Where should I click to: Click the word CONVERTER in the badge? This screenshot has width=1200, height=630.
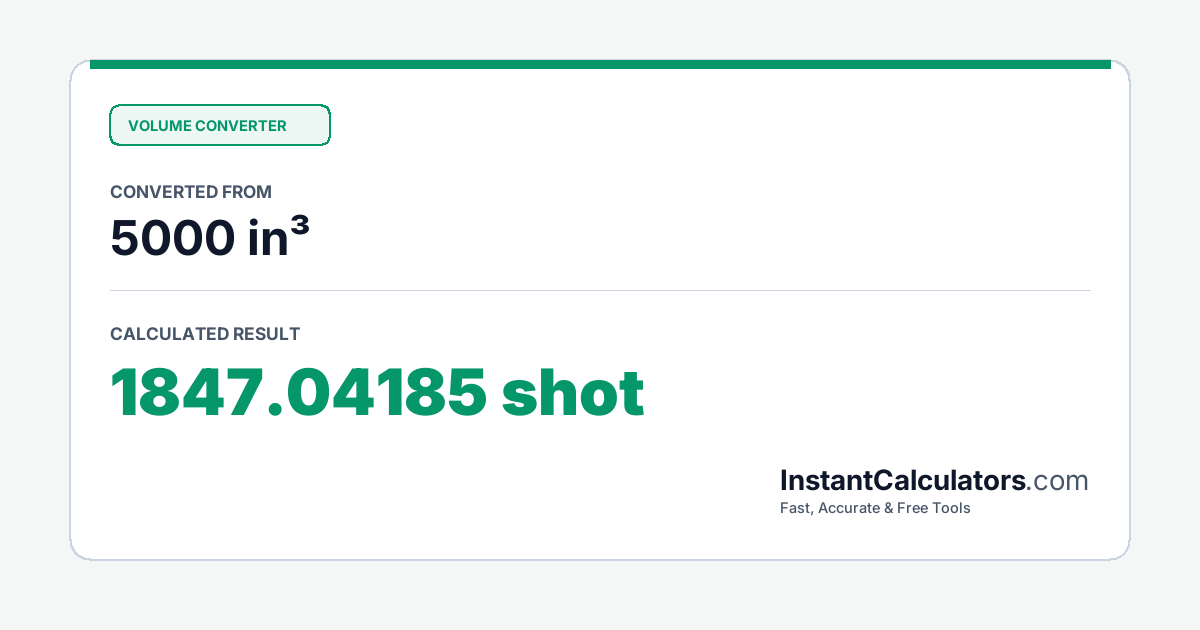coord(241,126)
